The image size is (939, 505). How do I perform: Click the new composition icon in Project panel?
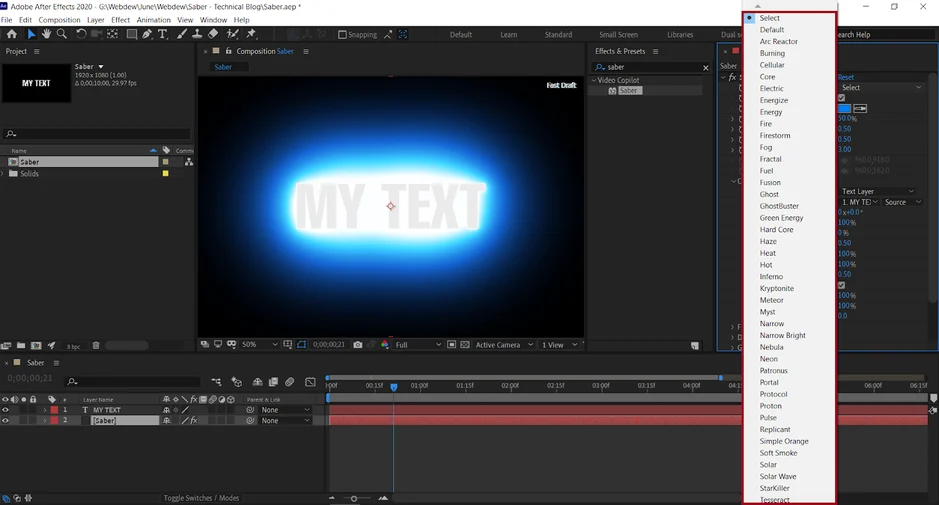(36, 345)
